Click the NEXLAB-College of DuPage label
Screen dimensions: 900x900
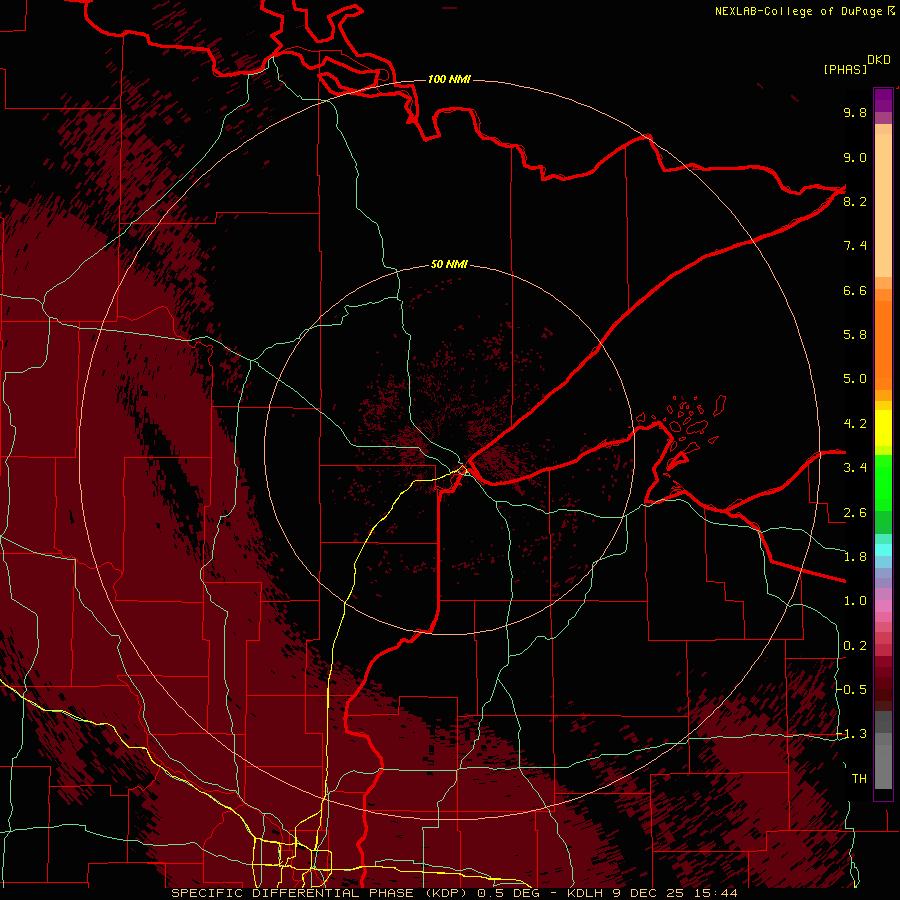pyautogui.click(x=798, y=11)
